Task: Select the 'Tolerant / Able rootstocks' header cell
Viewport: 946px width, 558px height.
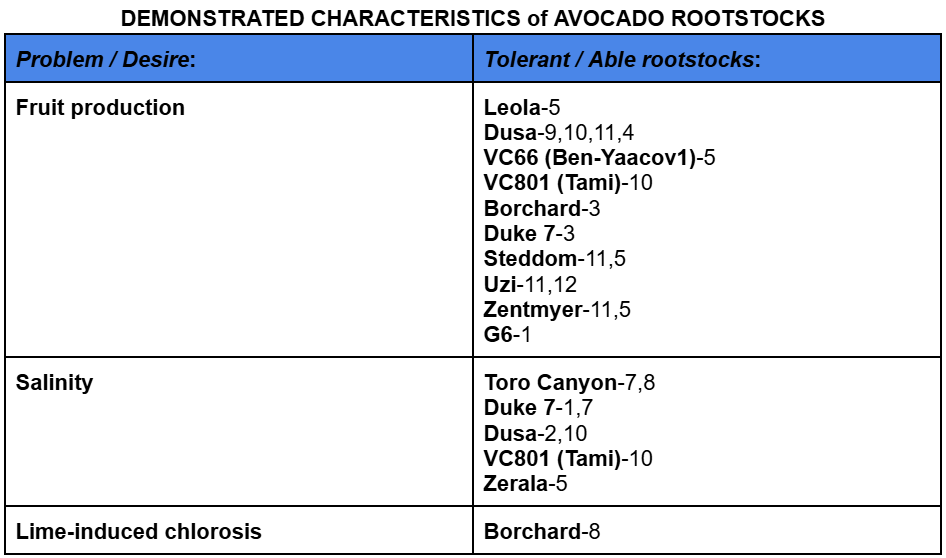Action: click(622, 60)
